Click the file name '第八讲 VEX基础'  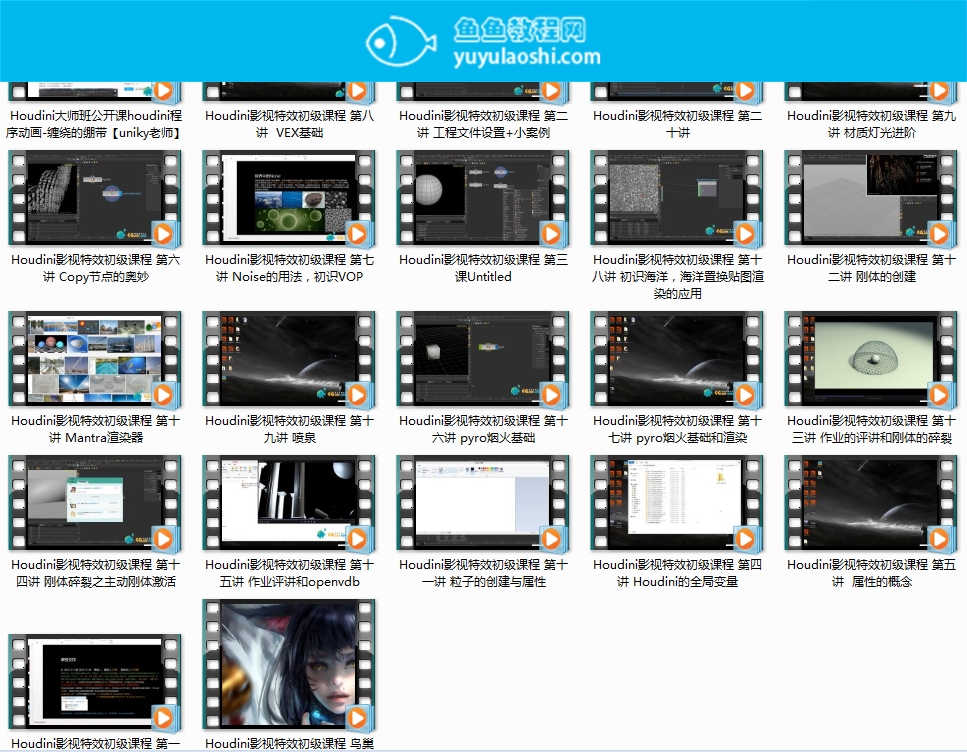289,124
